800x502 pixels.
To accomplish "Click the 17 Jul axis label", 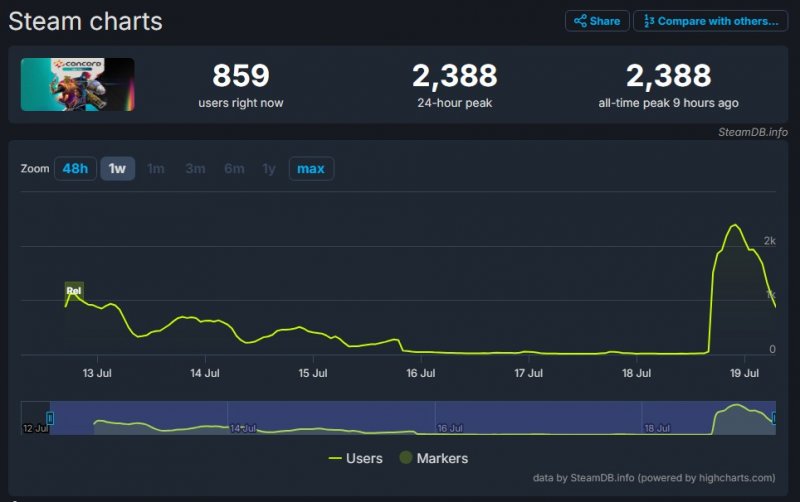I will [x=529, y=373].
